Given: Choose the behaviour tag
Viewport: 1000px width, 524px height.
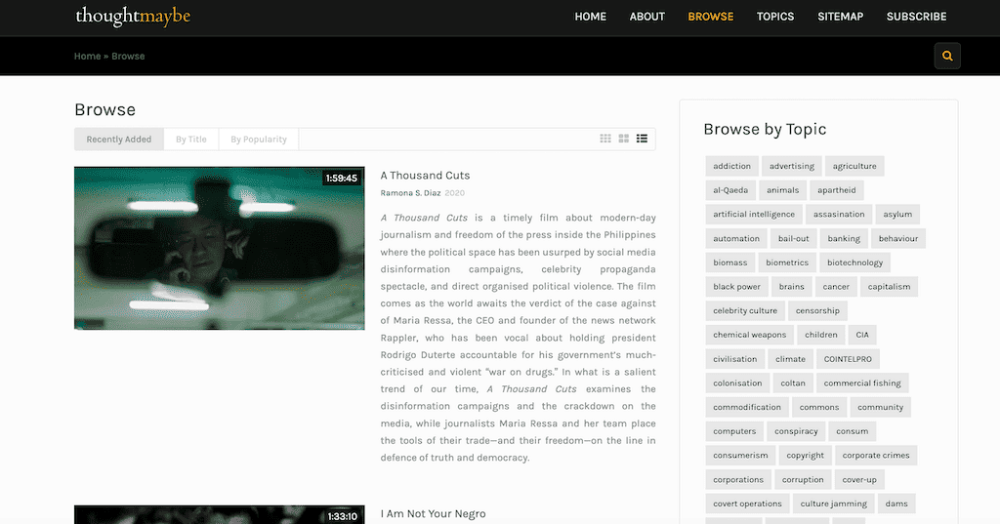Looking at the screenshot, I should click(898, 238).
